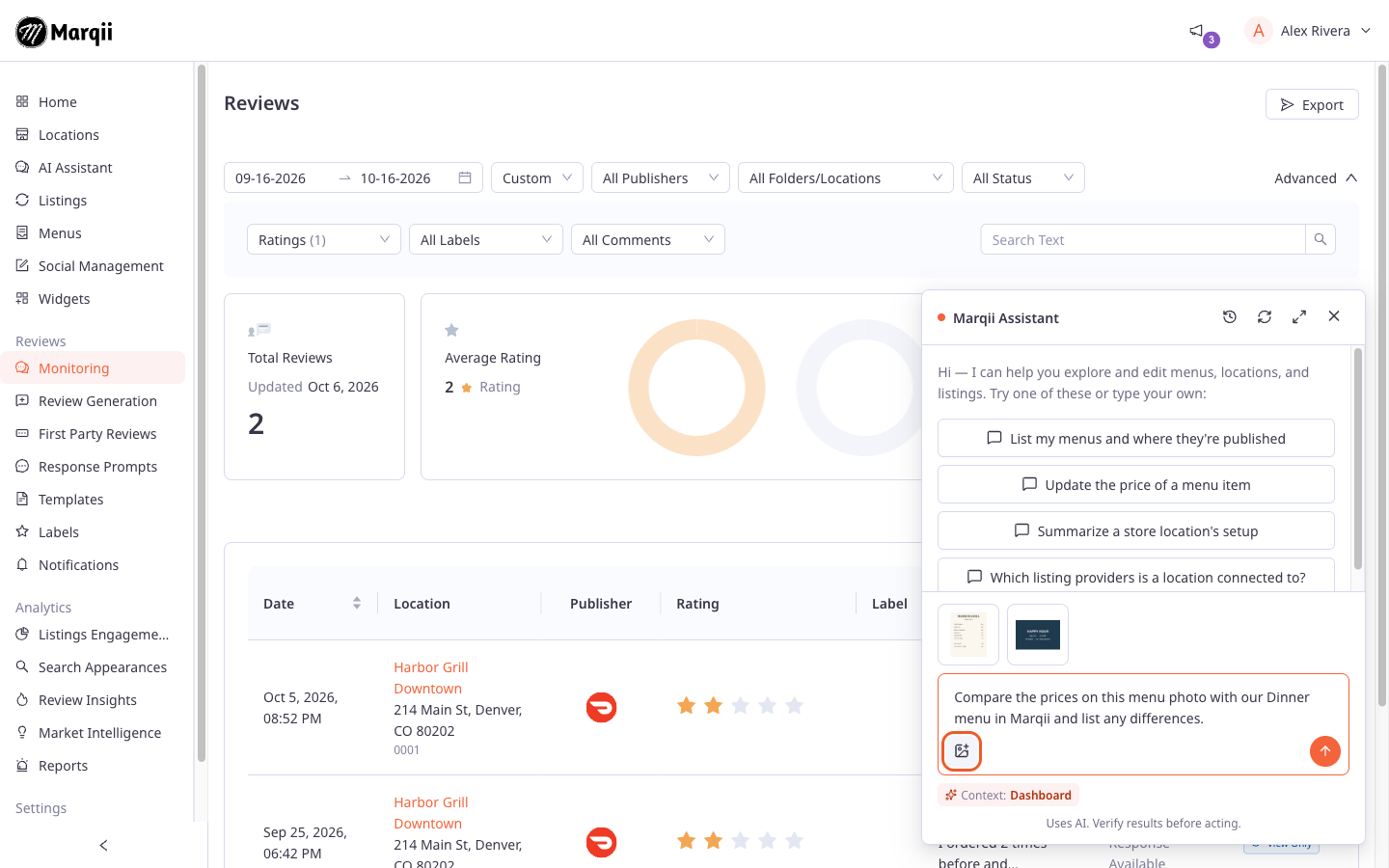Choose 'Update the price of a menu item' suggestion

coord(1136,484)
